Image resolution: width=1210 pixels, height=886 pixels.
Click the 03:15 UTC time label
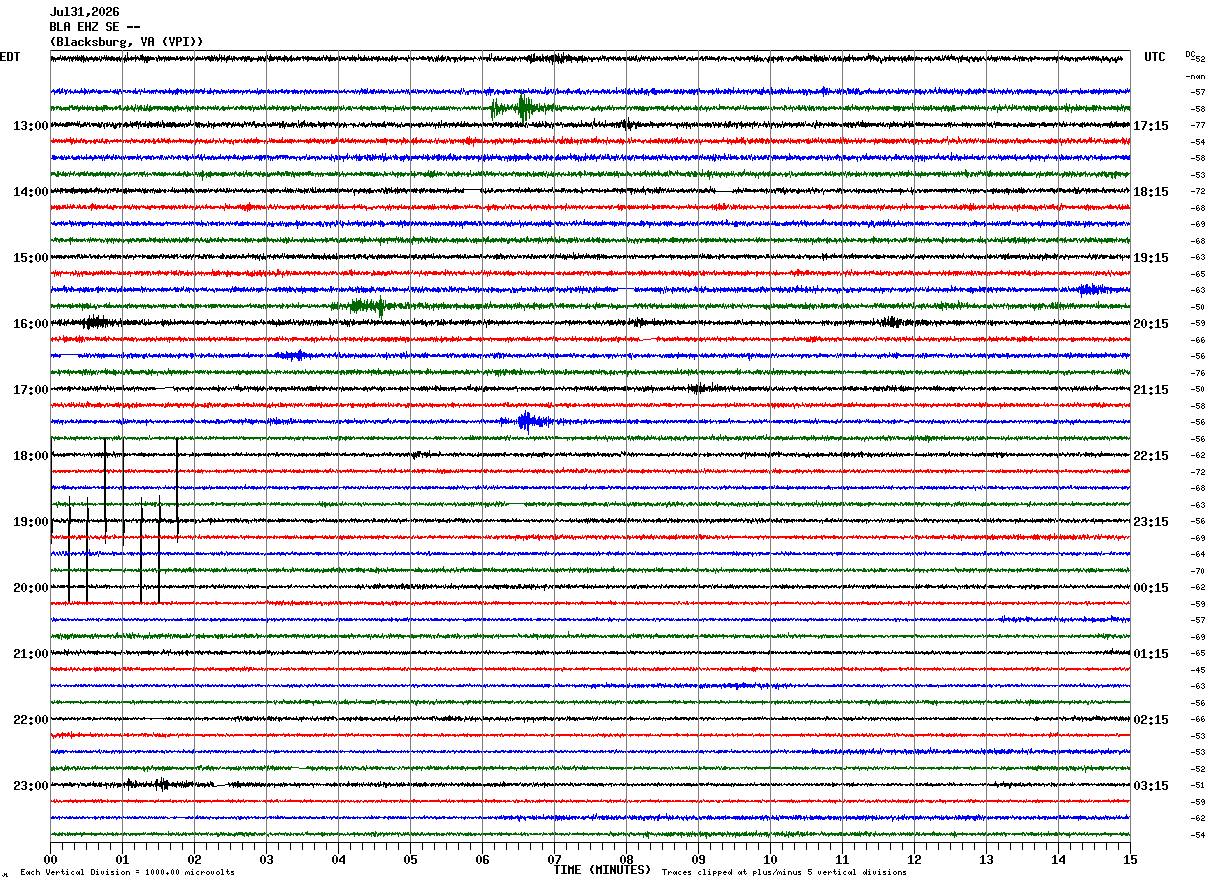pos(1151,786)
